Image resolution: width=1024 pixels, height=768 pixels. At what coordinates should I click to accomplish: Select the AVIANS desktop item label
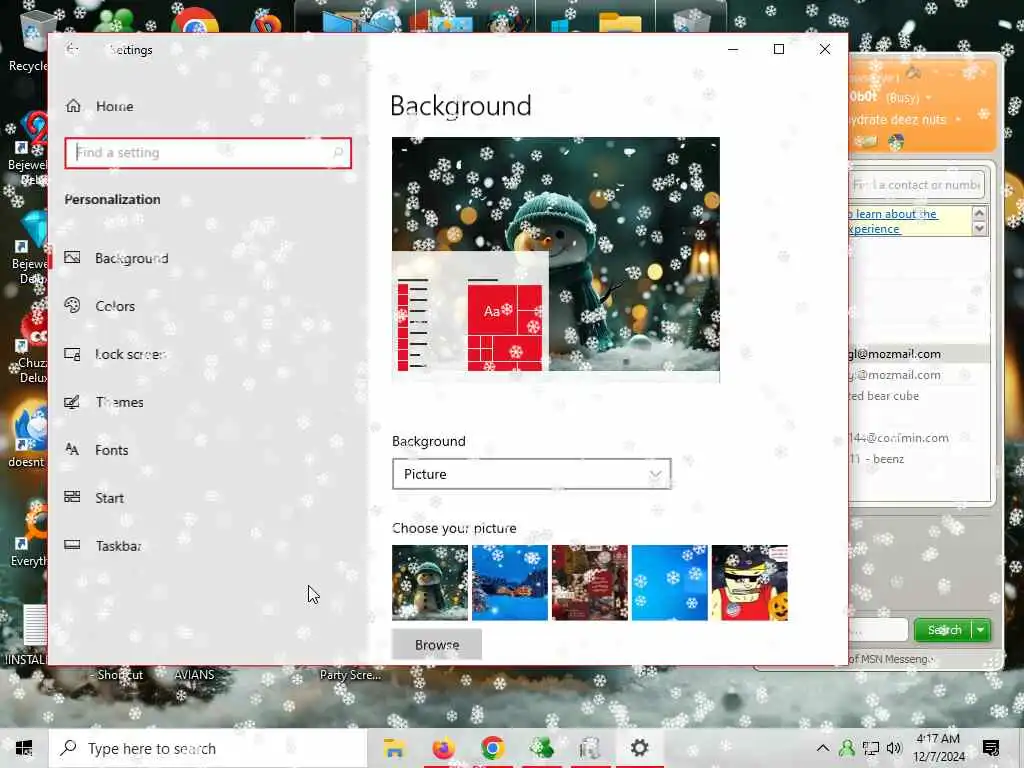coord(194,675)
